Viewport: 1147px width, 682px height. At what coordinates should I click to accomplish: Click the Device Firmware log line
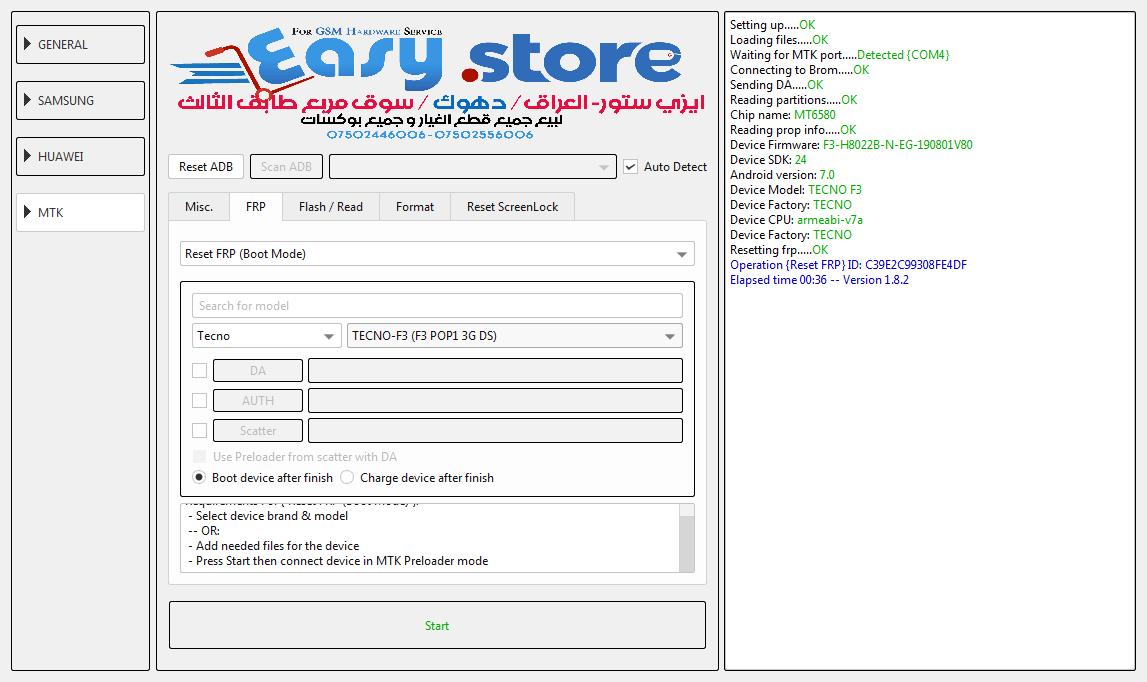[851, 145]
